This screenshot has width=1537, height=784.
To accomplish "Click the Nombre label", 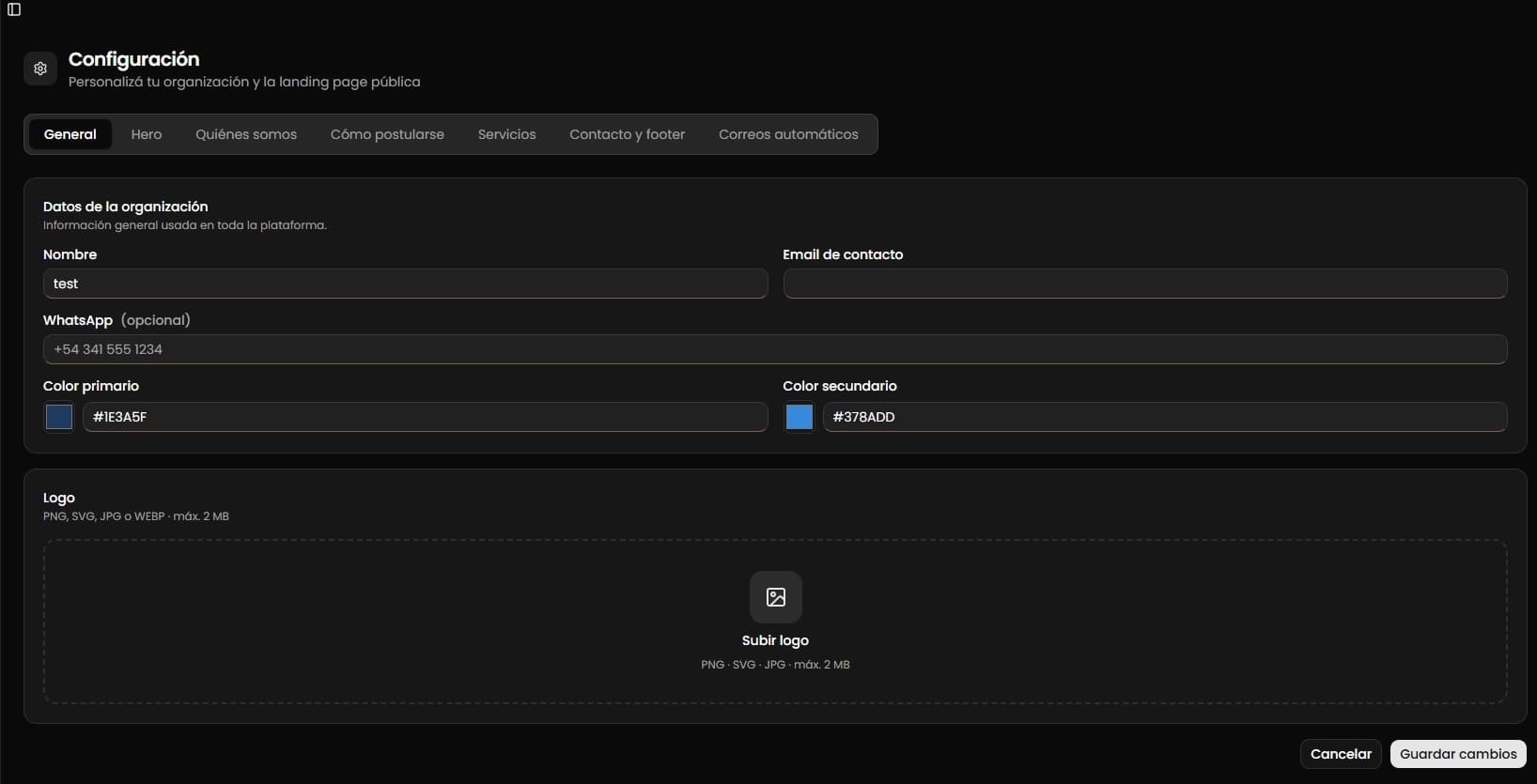I will 70,254.
